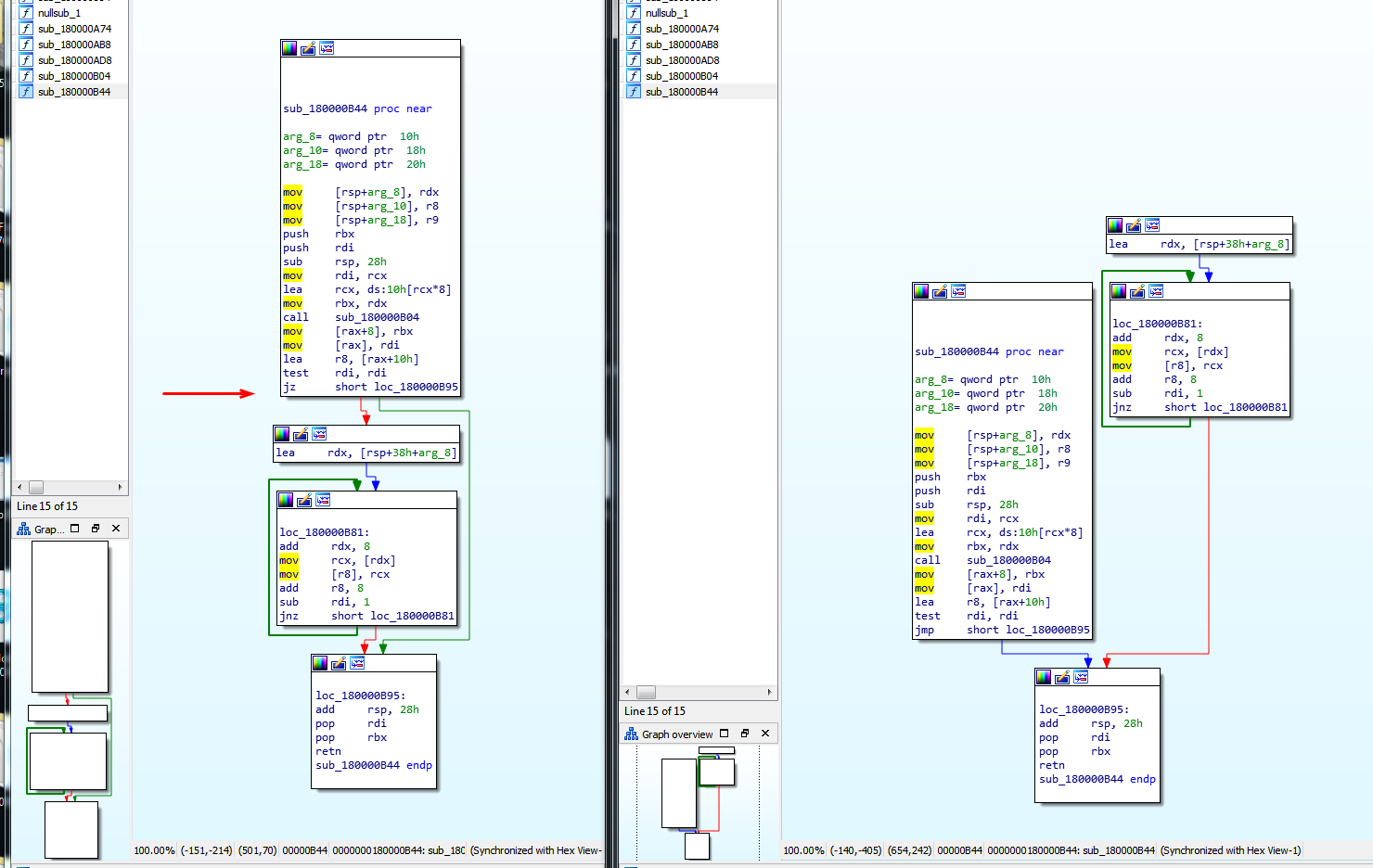Click 'Graph overview' title in right window
The width and height of the screenshot is (1373, 868).
coord(677,734)
